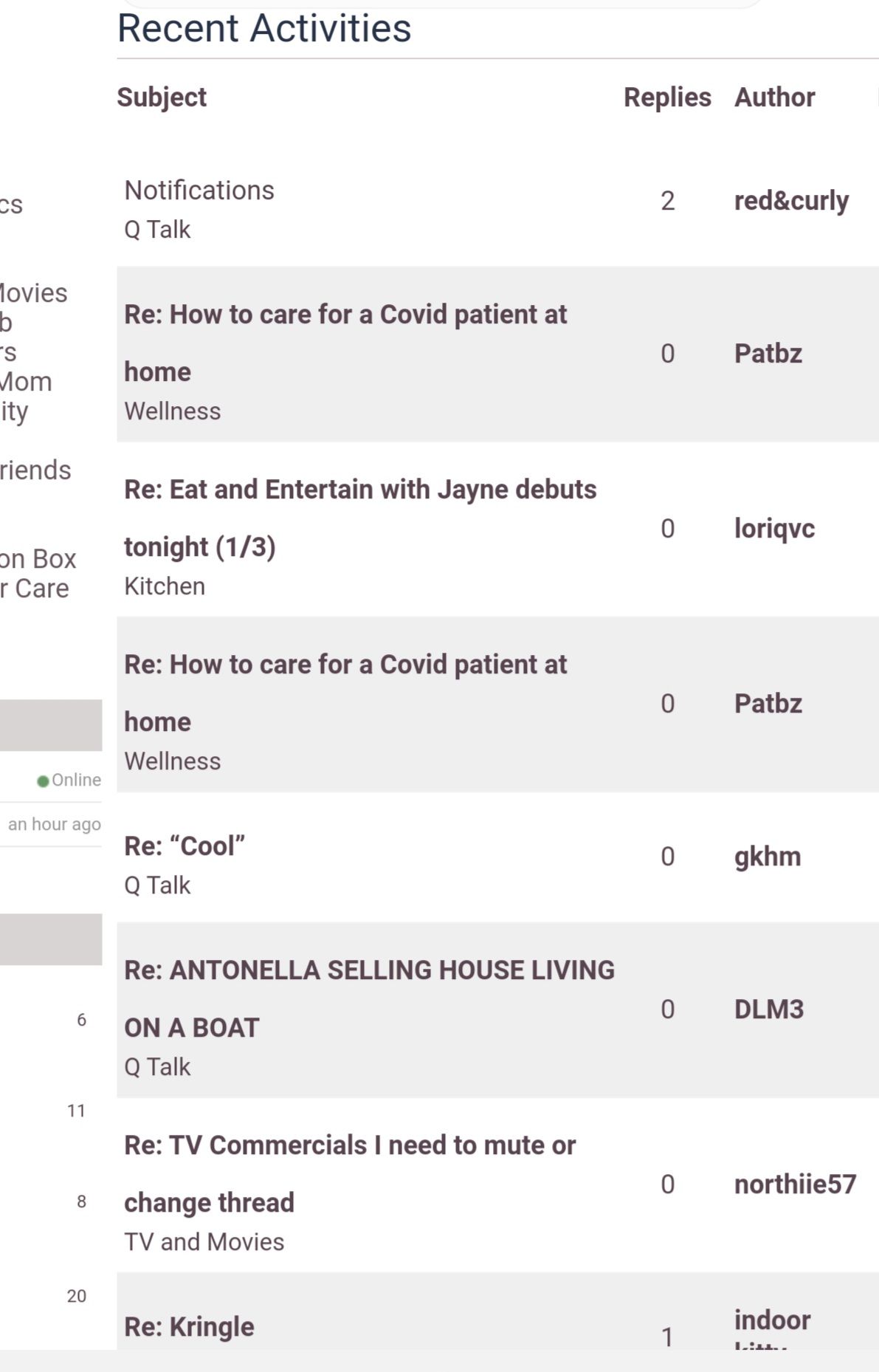Go to the TV and Movies board

tap(204, 1242)
